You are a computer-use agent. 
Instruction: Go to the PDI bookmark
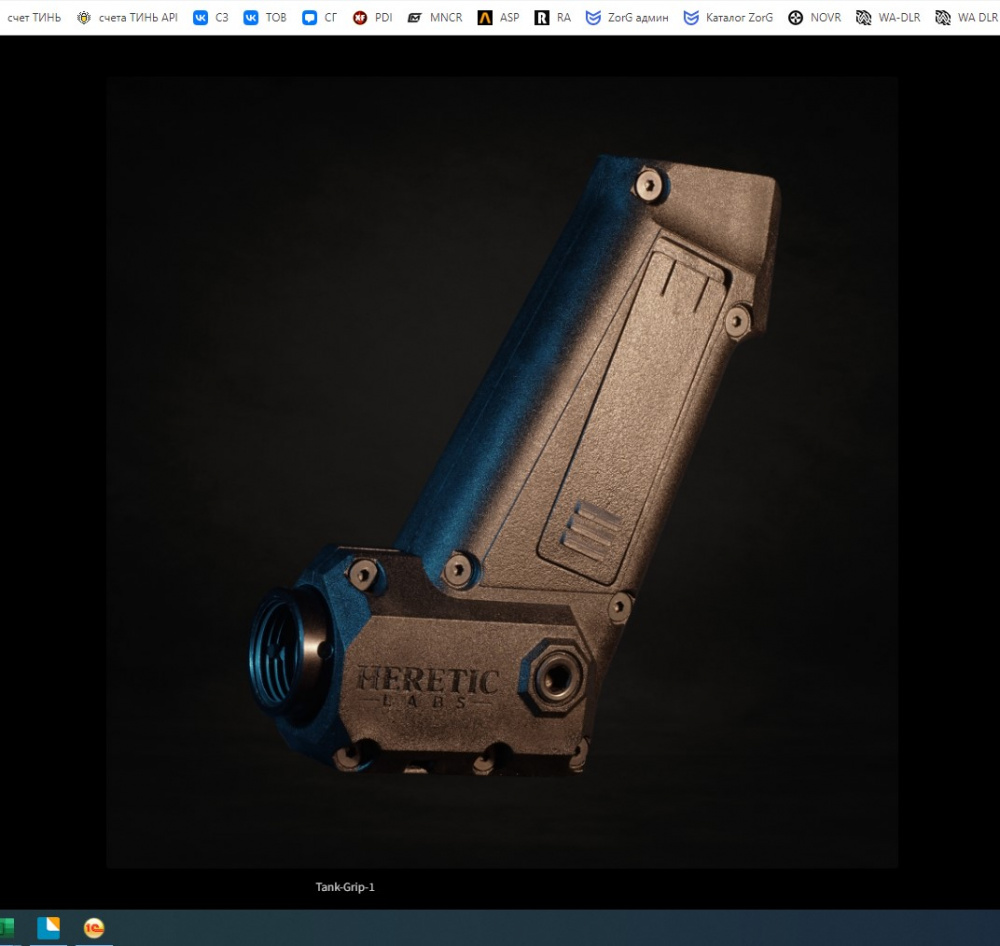(373, 17)
